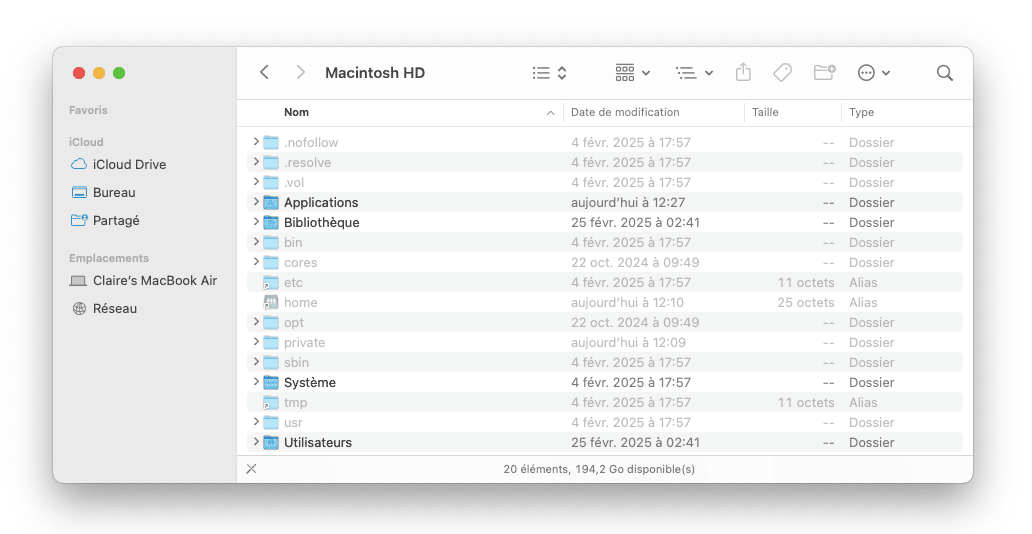
Task: Click the yellow minimize window button
Action: point(99,73)
